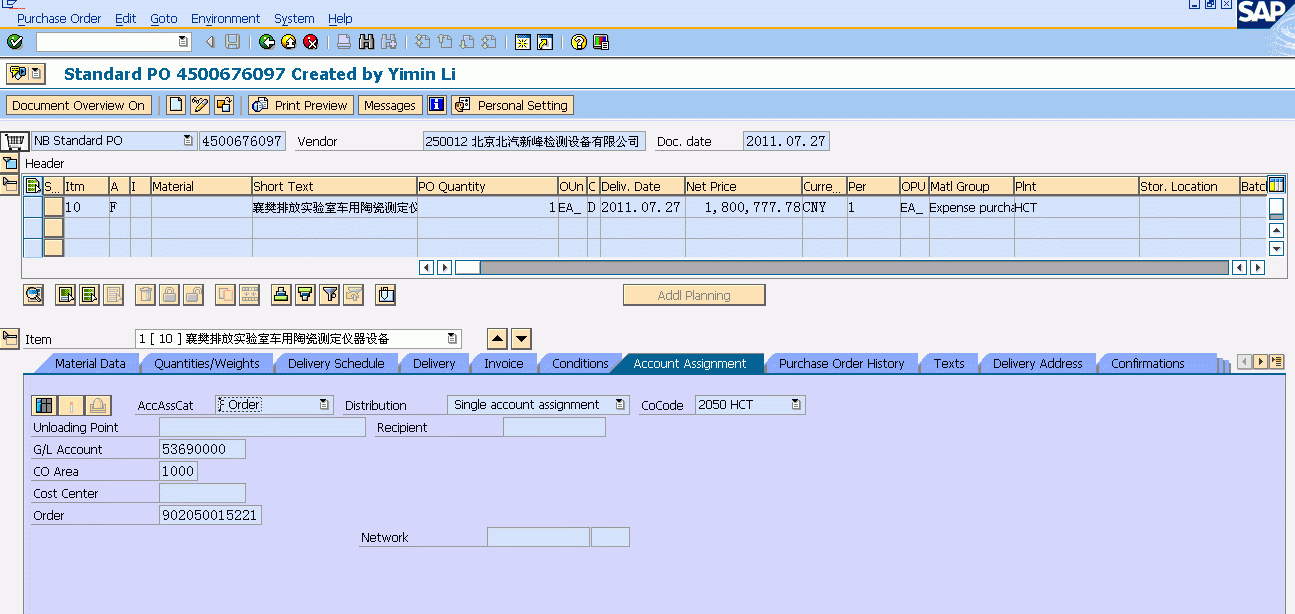This screenshot has height=614, width=1295.
Task: Open Help question mark icon
Action: click(578, 42)
